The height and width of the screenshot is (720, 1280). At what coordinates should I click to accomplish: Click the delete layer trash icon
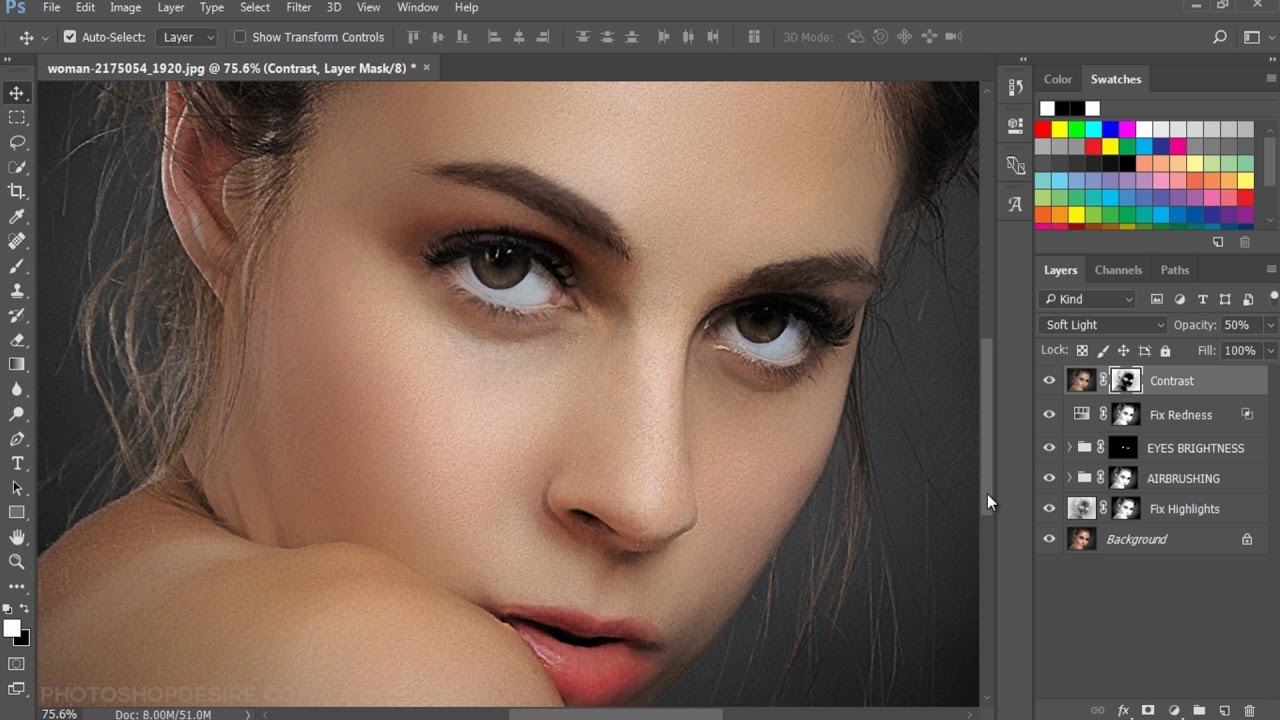[x=1249, y=710]
